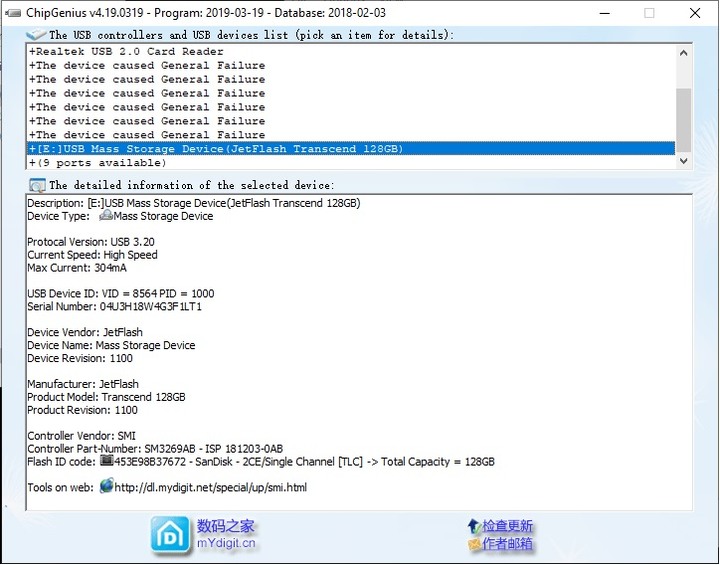The width and height of the screenshot is (720, 565).
Task: Click the chip icon beside Flash ID code
Action: (x=107, y=460)
